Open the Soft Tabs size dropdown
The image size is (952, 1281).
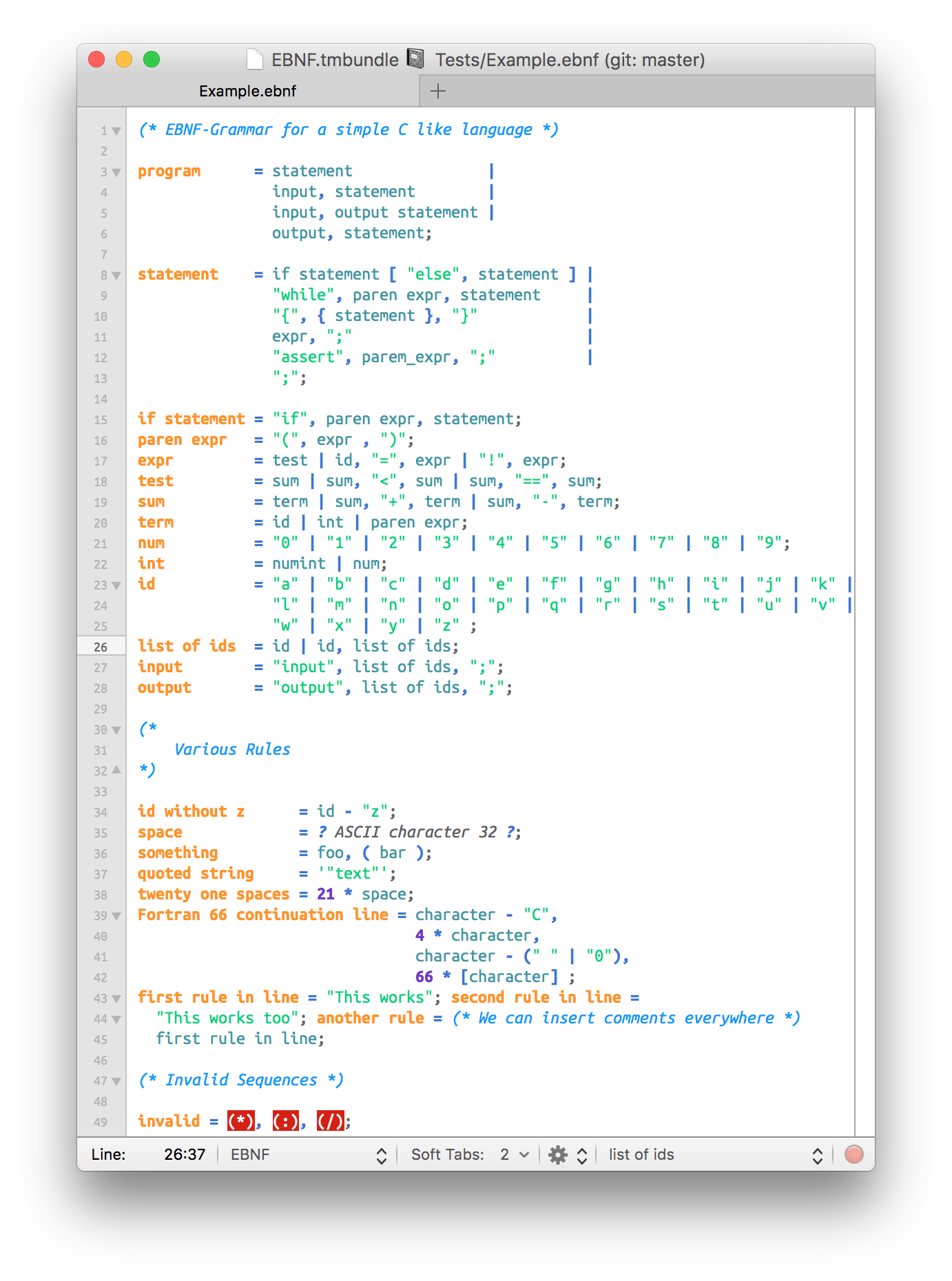(x=515, y=1155)
